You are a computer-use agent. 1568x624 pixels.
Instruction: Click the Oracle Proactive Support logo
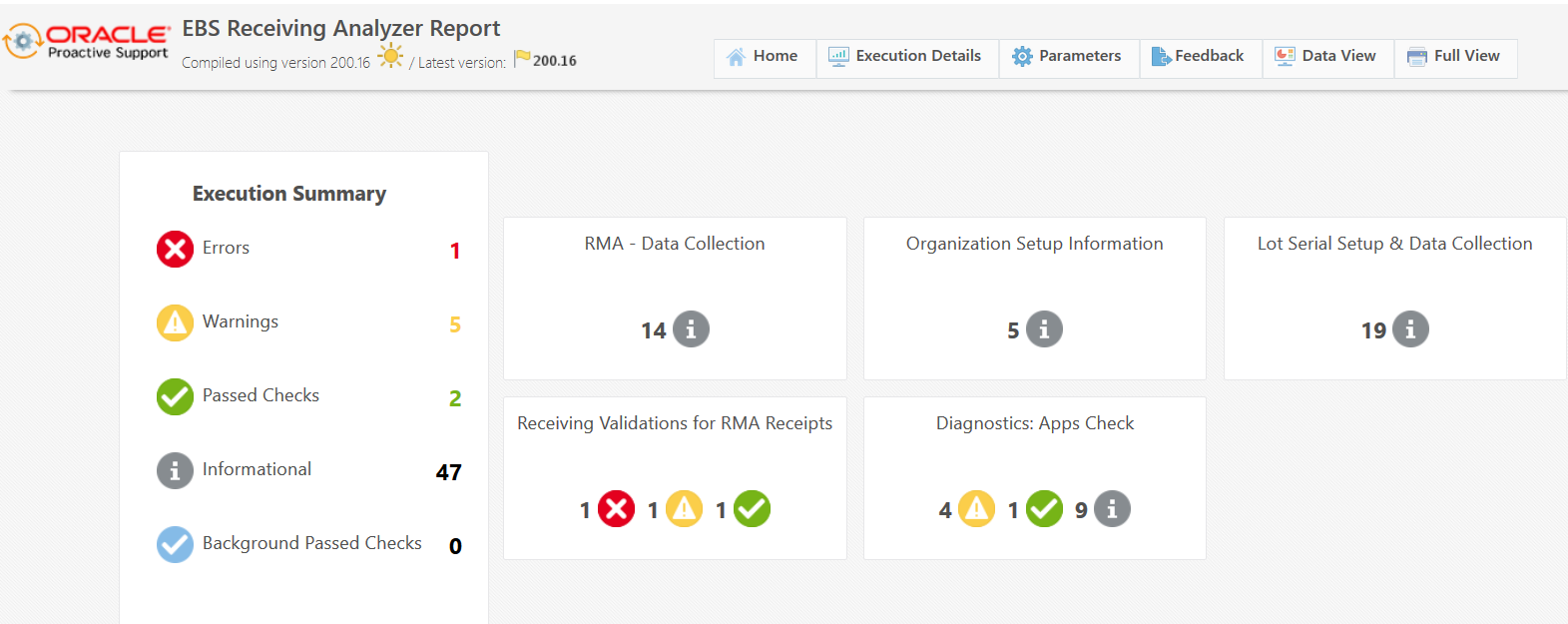[x=88, y=42]
